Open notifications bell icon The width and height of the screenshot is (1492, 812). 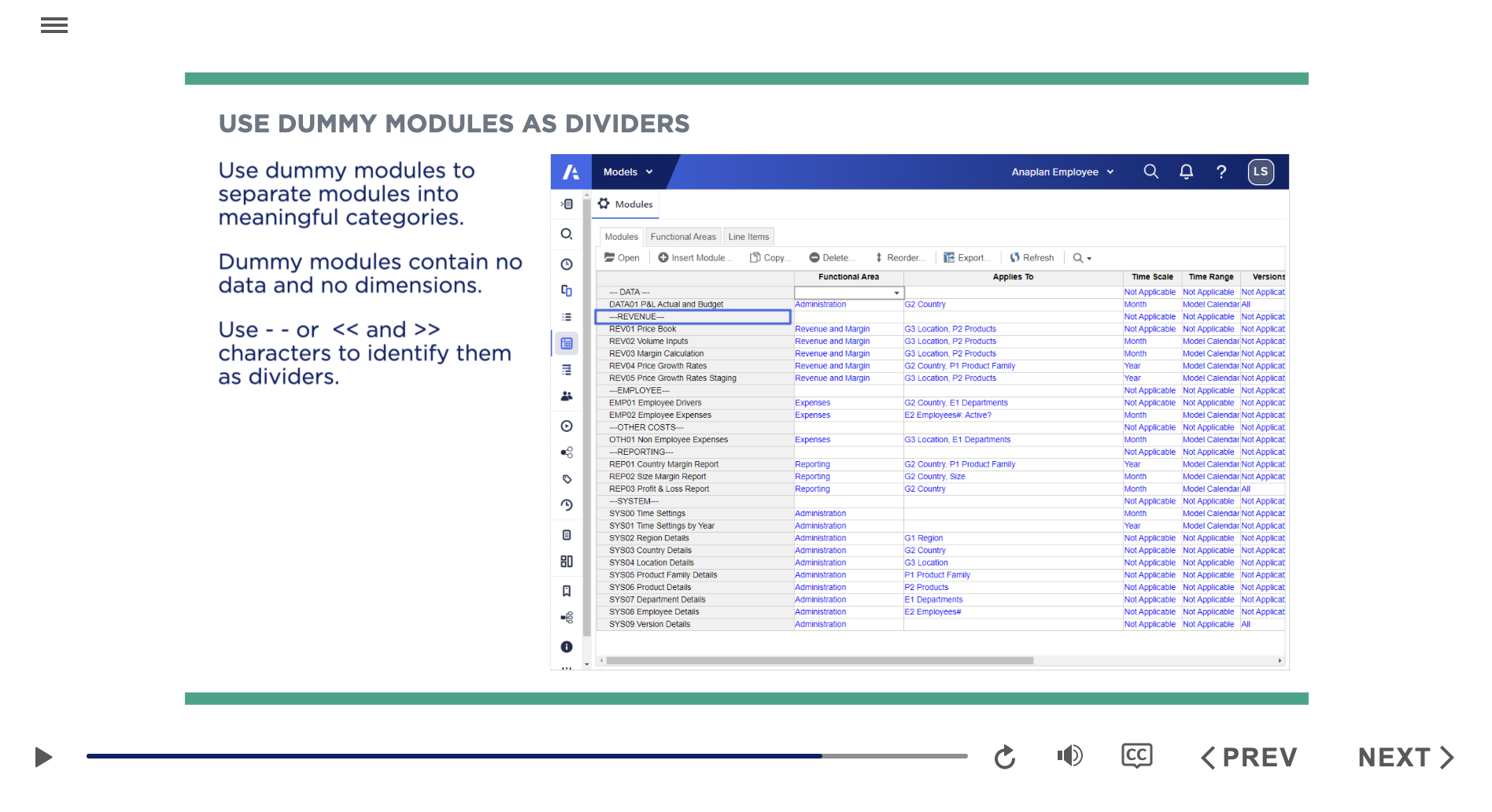[1186, 172]
